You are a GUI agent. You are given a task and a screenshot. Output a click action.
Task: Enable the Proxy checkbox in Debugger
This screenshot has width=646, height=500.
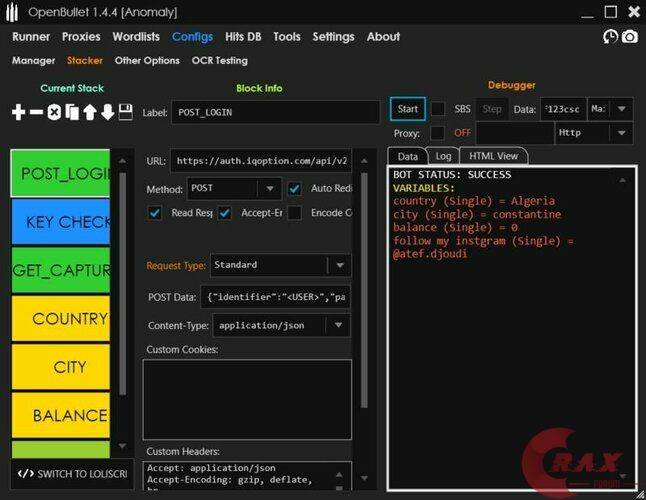click(x=437, y=133)
